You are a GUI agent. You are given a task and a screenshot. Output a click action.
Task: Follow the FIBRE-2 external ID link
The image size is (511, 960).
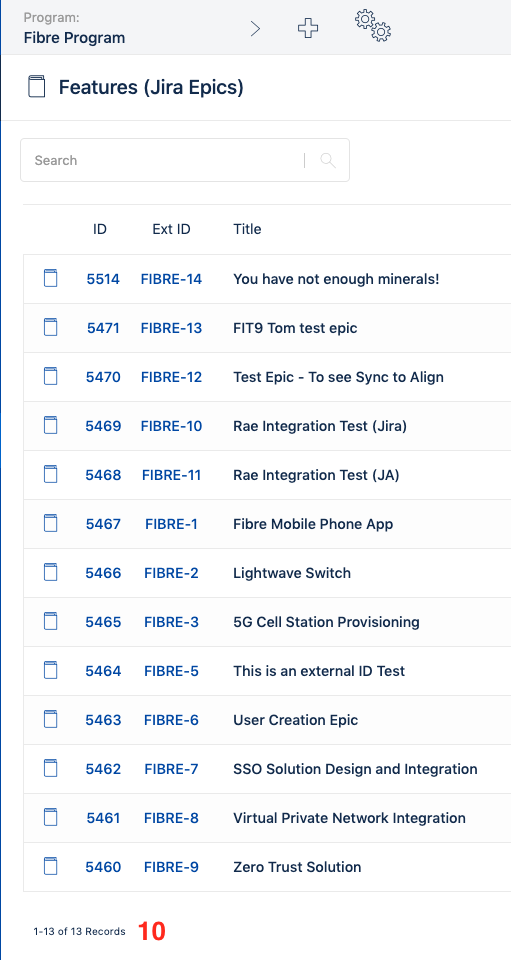[x=171, y=573]
